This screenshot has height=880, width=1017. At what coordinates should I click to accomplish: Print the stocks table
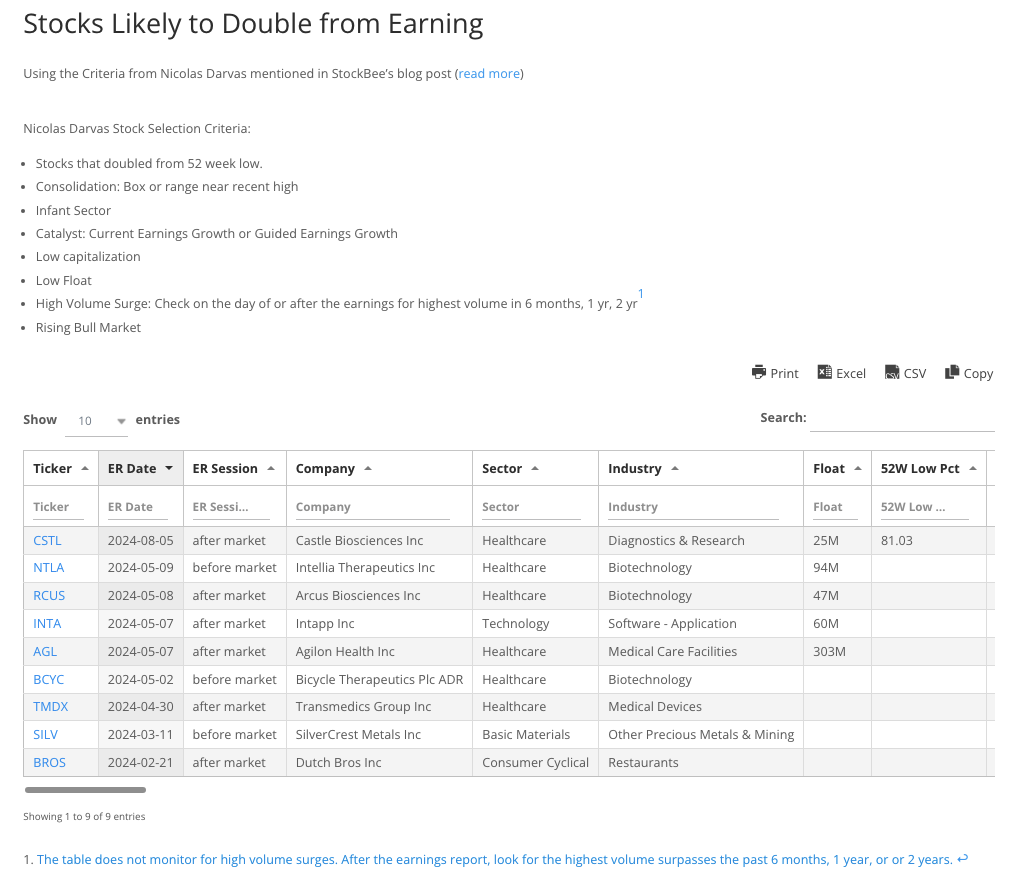click(775, 372)
